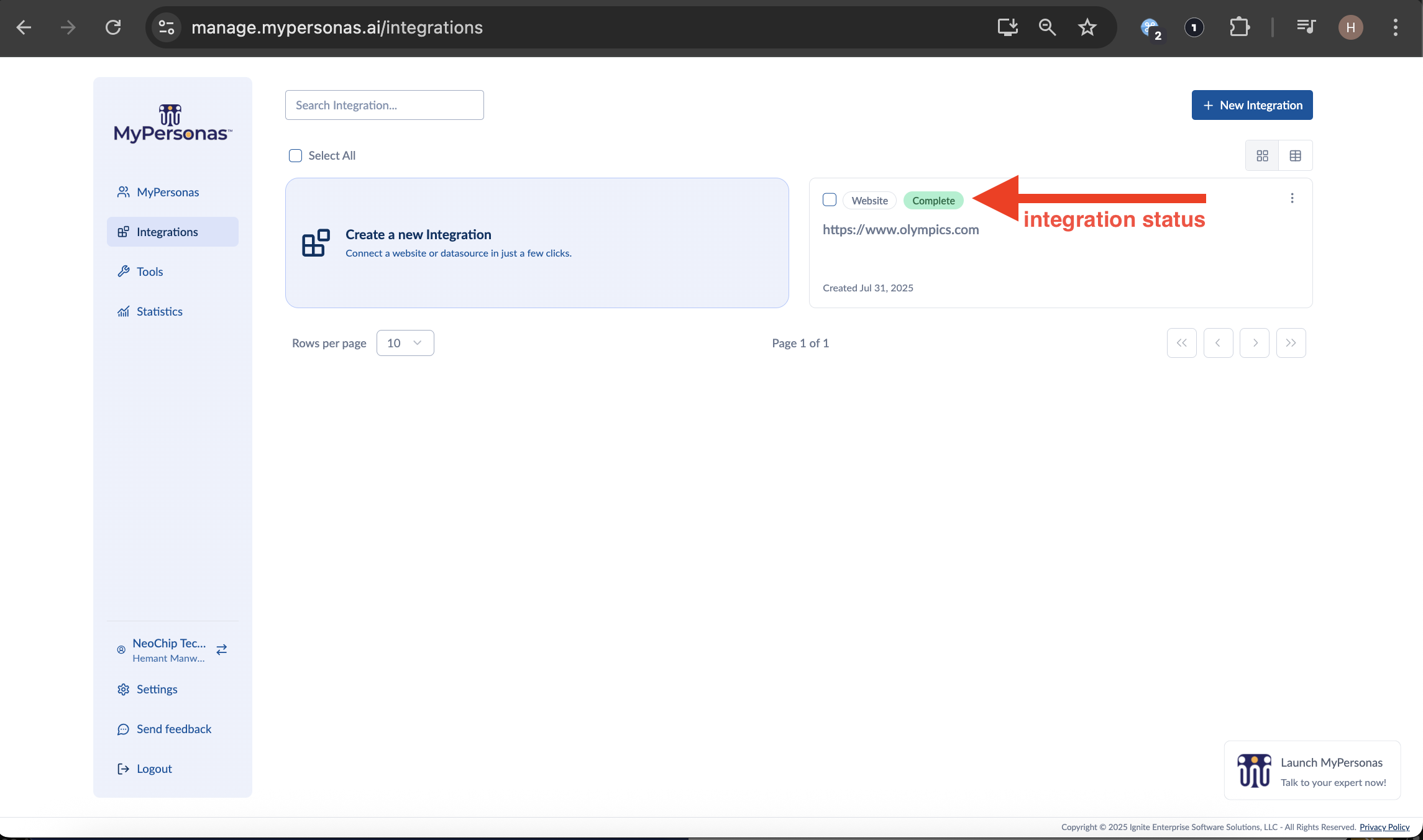Viewport: 1423px width, 840px height.
Task: Click the Hemant Manw... user name
Action: (168, 658)
